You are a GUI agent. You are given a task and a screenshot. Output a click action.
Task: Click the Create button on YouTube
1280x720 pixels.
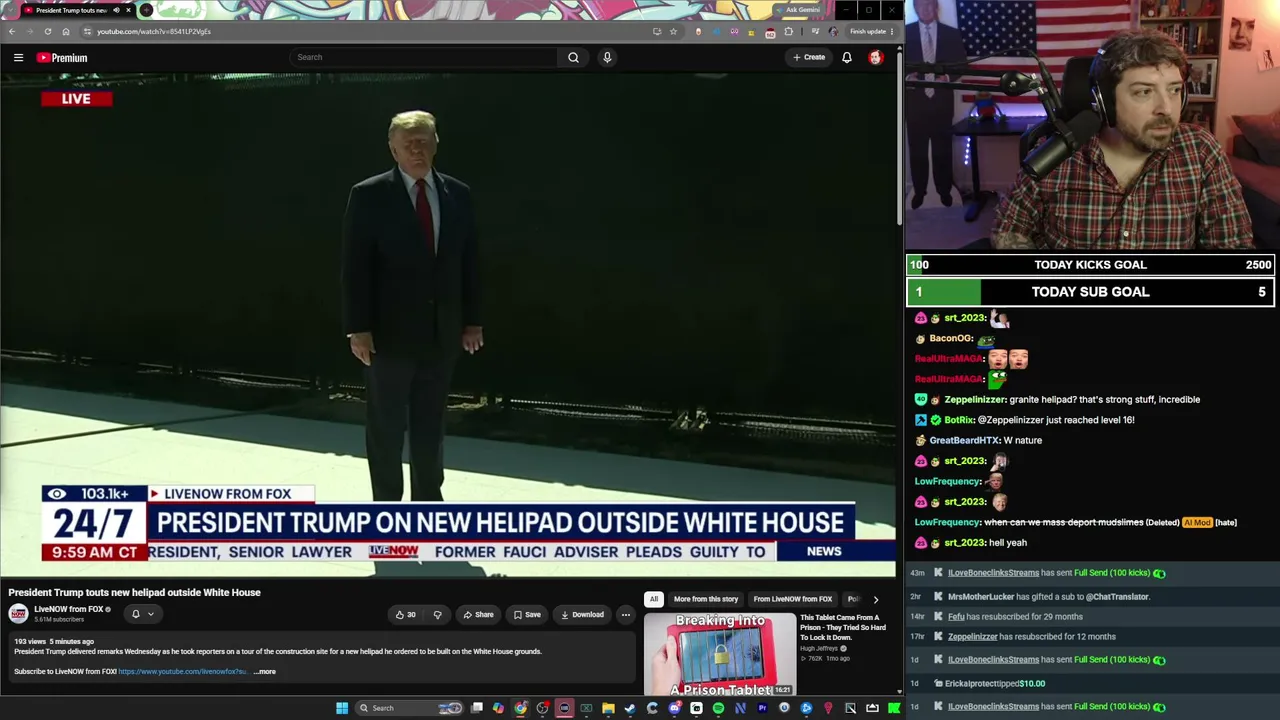point(809,57)
